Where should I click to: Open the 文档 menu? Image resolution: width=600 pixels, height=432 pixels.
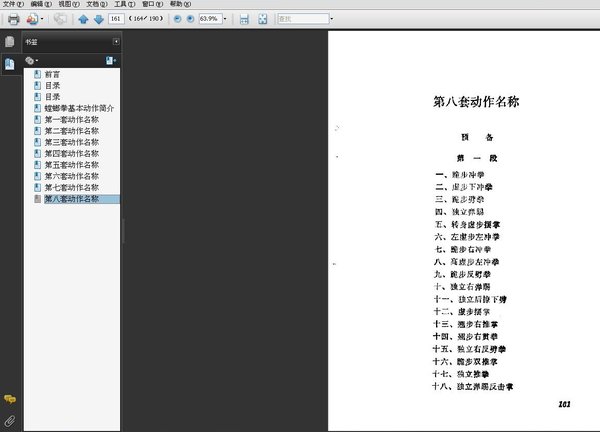(97, 4)
